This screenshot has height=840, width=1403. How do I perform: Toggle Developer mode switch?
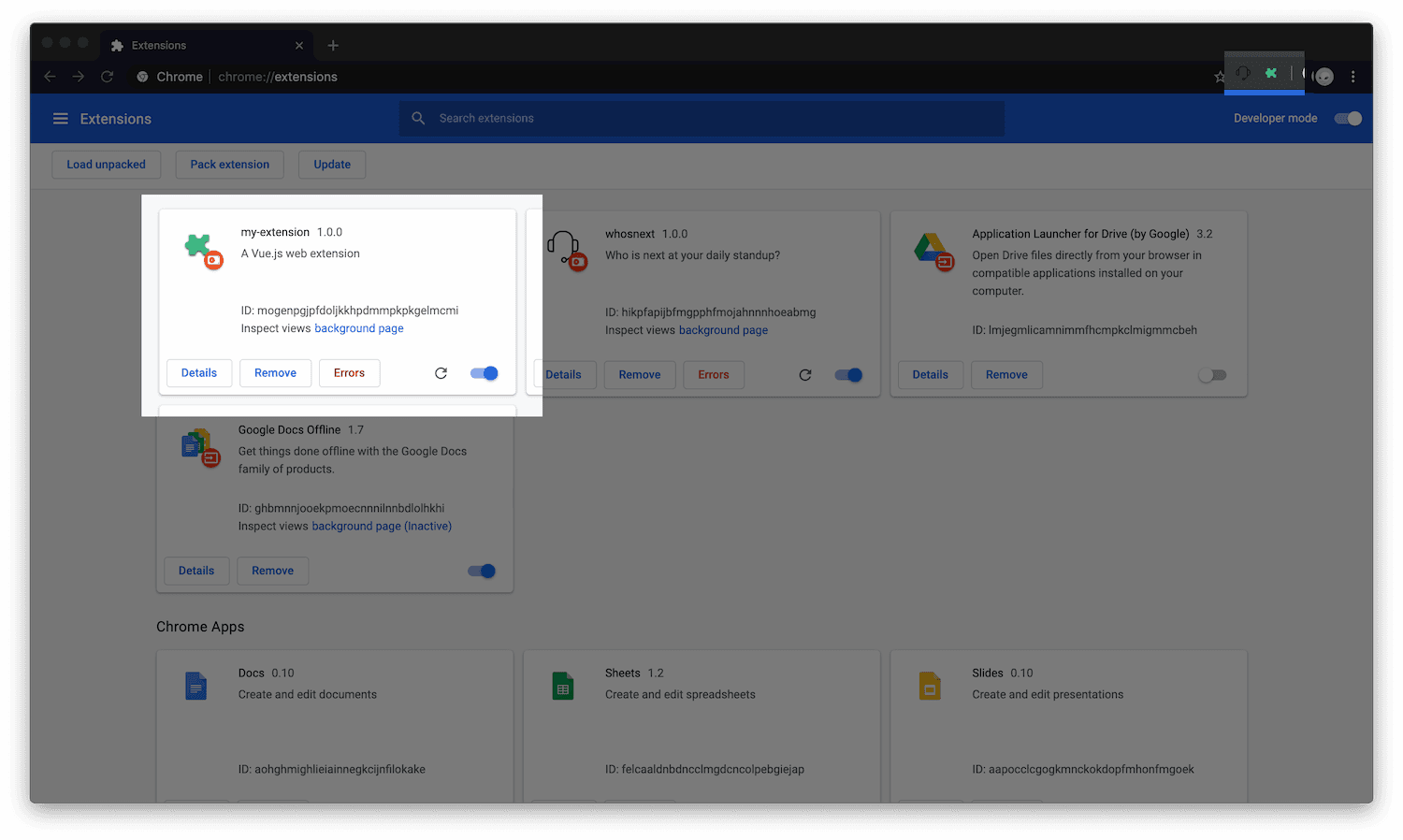click(1348, 119)
